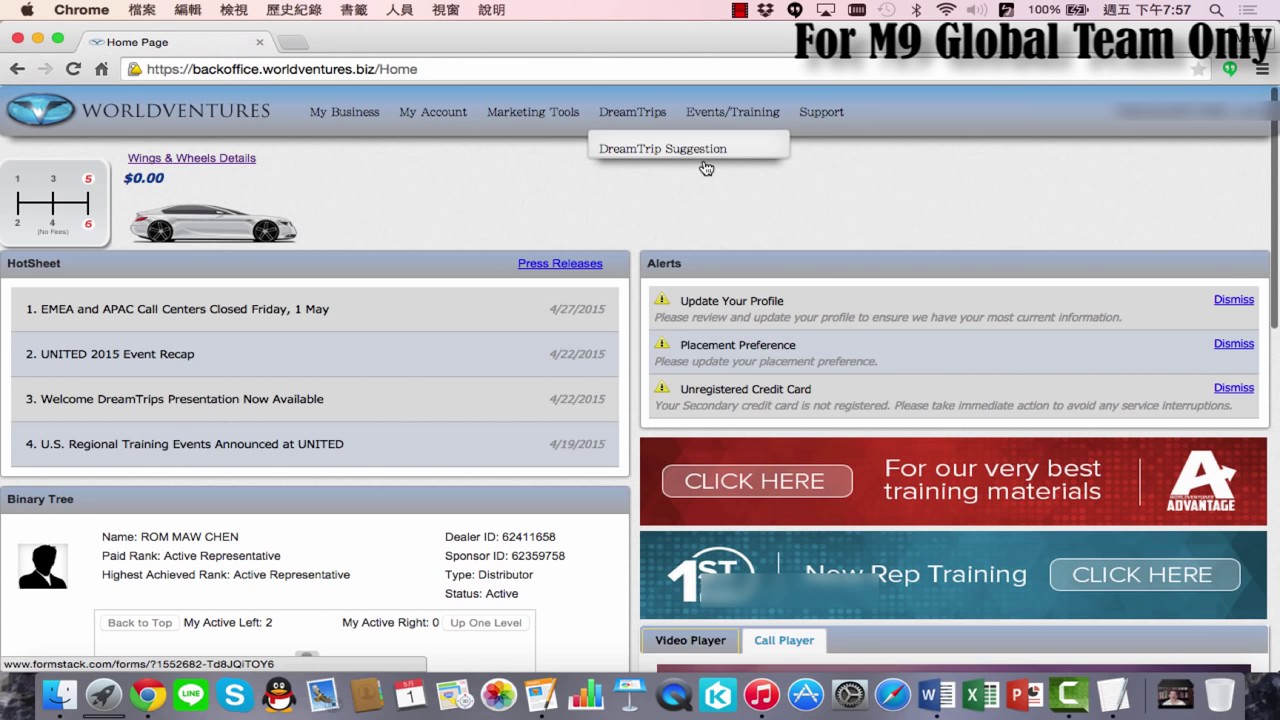Close the Home Page tab
Screen dimensions: 1280x720
point(260,42)
